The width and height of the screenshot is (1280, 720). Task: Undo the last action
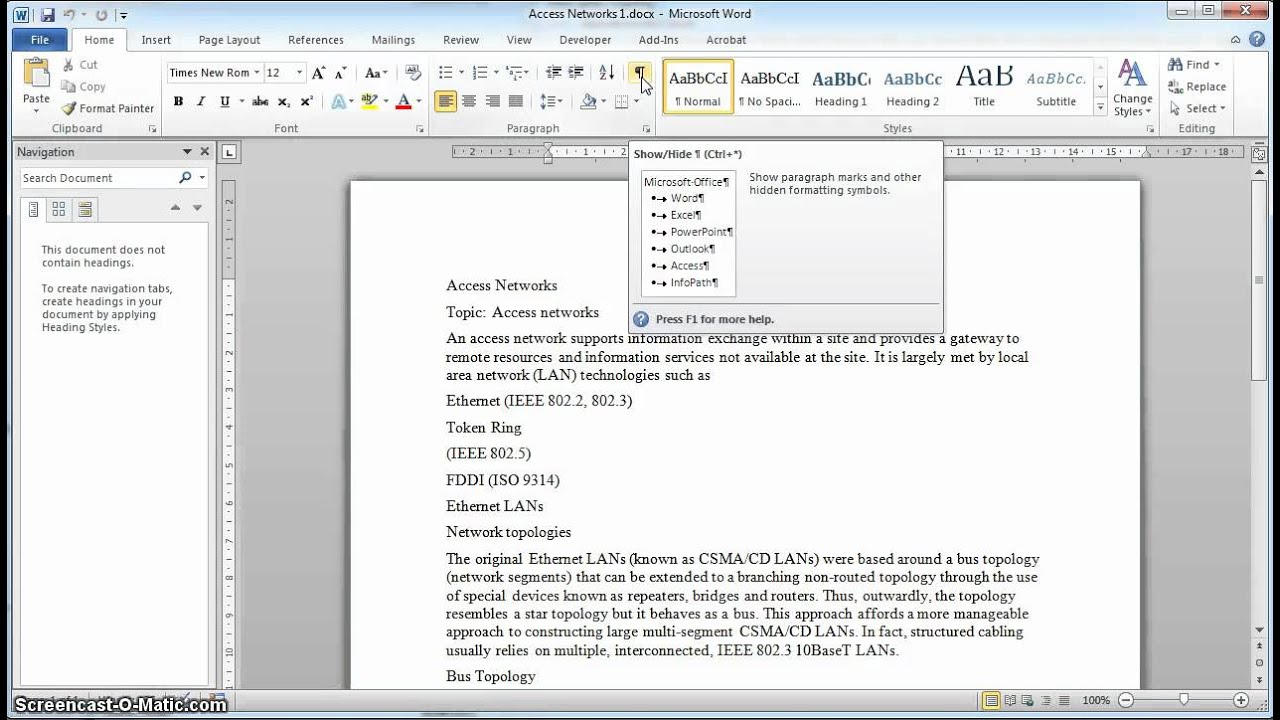pyautogui.click(x=71, y=15)
